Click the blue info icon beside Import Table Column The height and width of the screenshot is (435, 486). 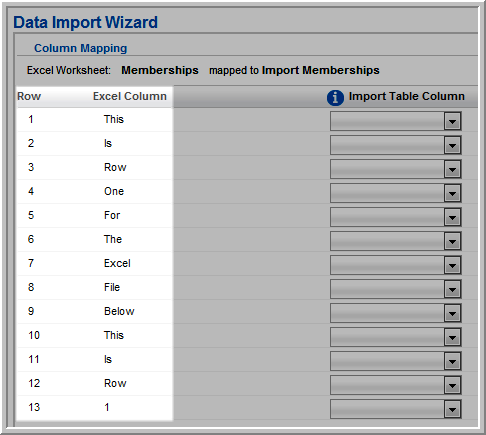[335, 98]
